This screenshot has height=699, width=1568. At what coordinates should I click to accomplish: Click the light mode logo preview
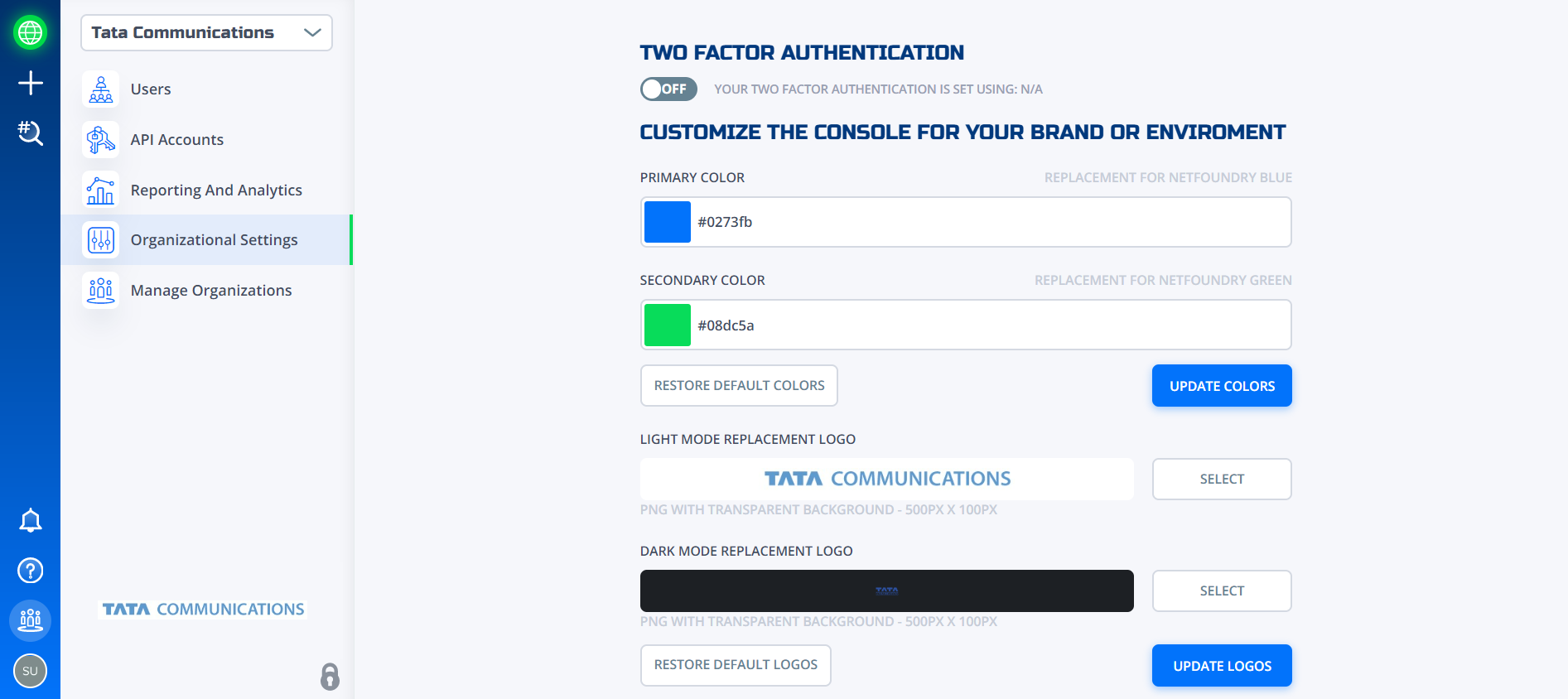887,480
